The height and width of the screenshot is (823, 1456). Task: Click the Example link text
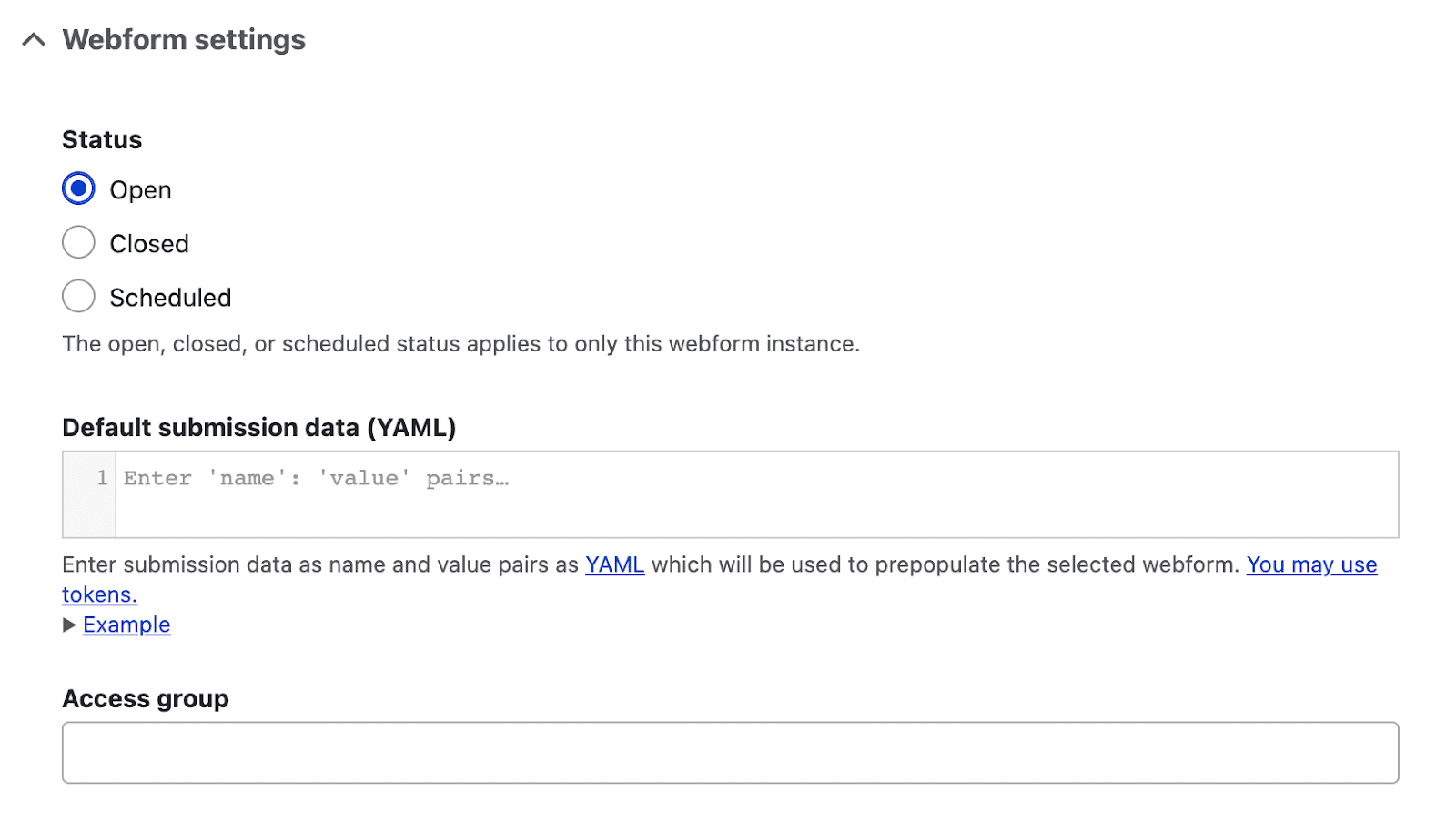click(x=126, y=625)
